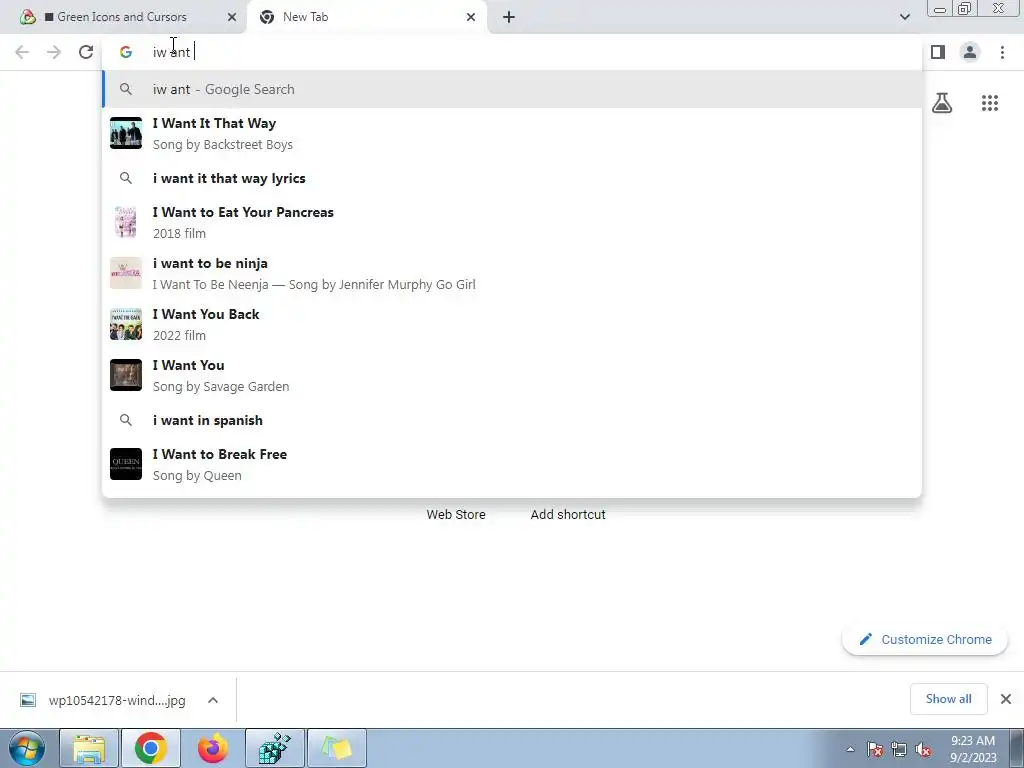Open the Google apps grid icon

tap(990, 103)
